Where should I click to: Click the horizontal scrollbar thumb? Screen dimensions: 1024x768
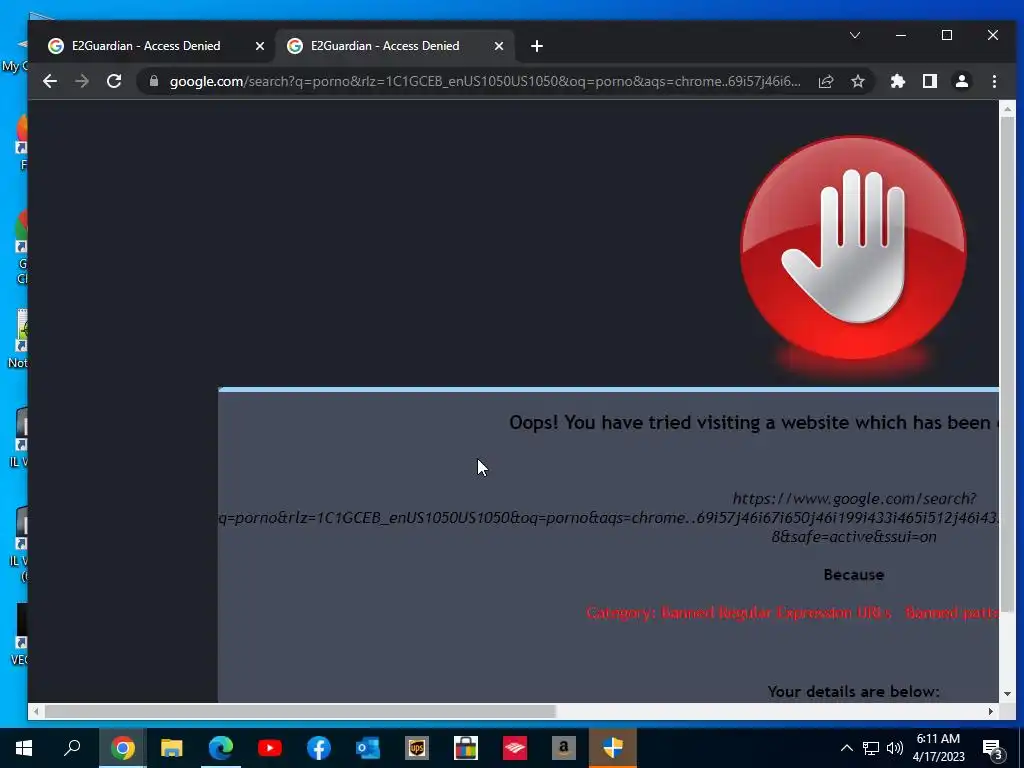pyautogui.click(x=300, y=711)
